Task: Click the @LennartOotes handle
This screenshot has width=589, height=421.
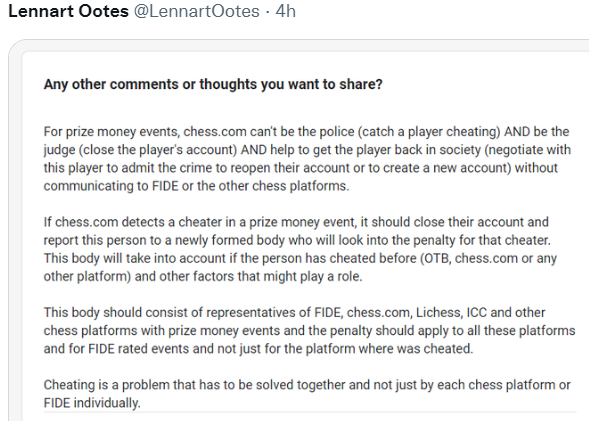Action: 197,11
